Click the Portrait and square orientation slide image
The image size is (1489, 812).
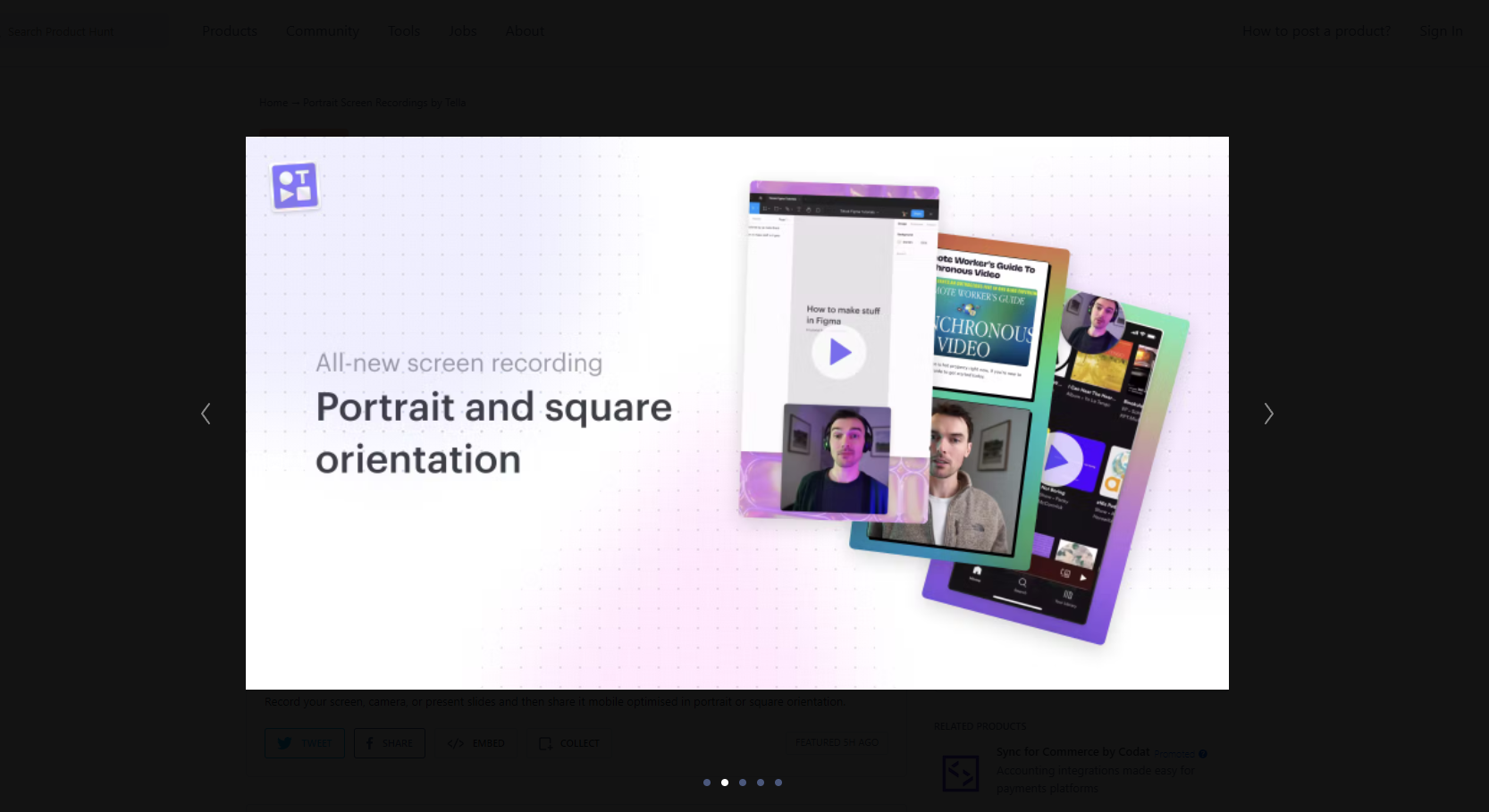pyautogui.click(x=737, y=413)
